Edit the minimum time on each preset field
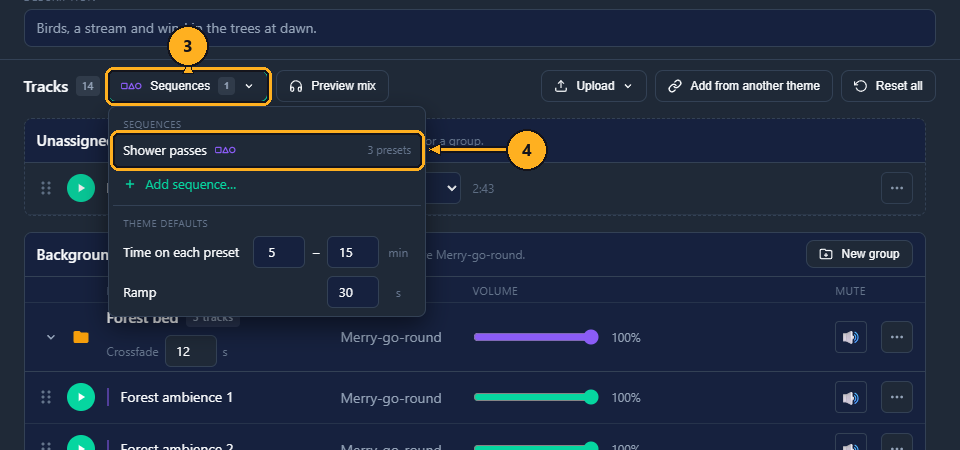 279,252
